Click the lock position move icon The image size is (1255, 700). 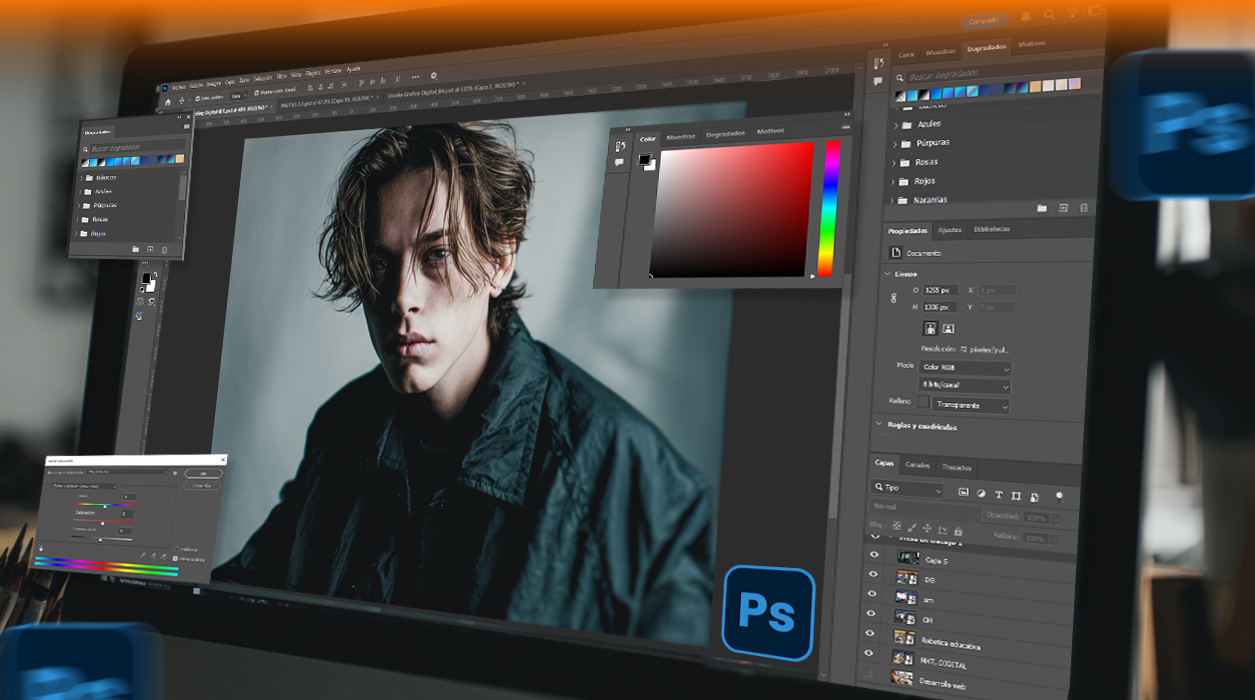[x=927, y=528]
